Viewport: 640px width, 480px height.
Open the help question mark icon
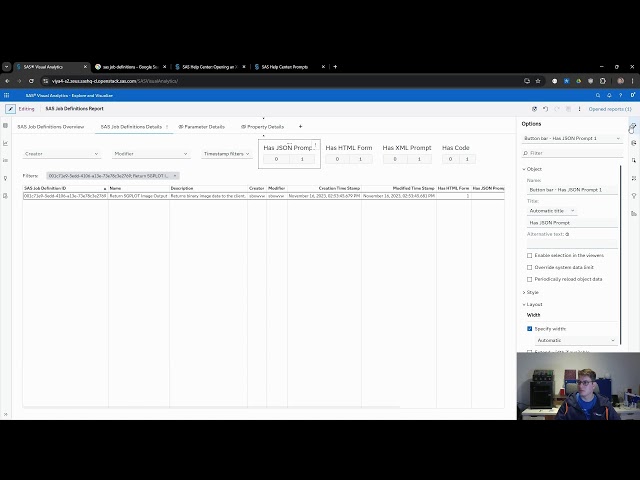click(620, 95)
